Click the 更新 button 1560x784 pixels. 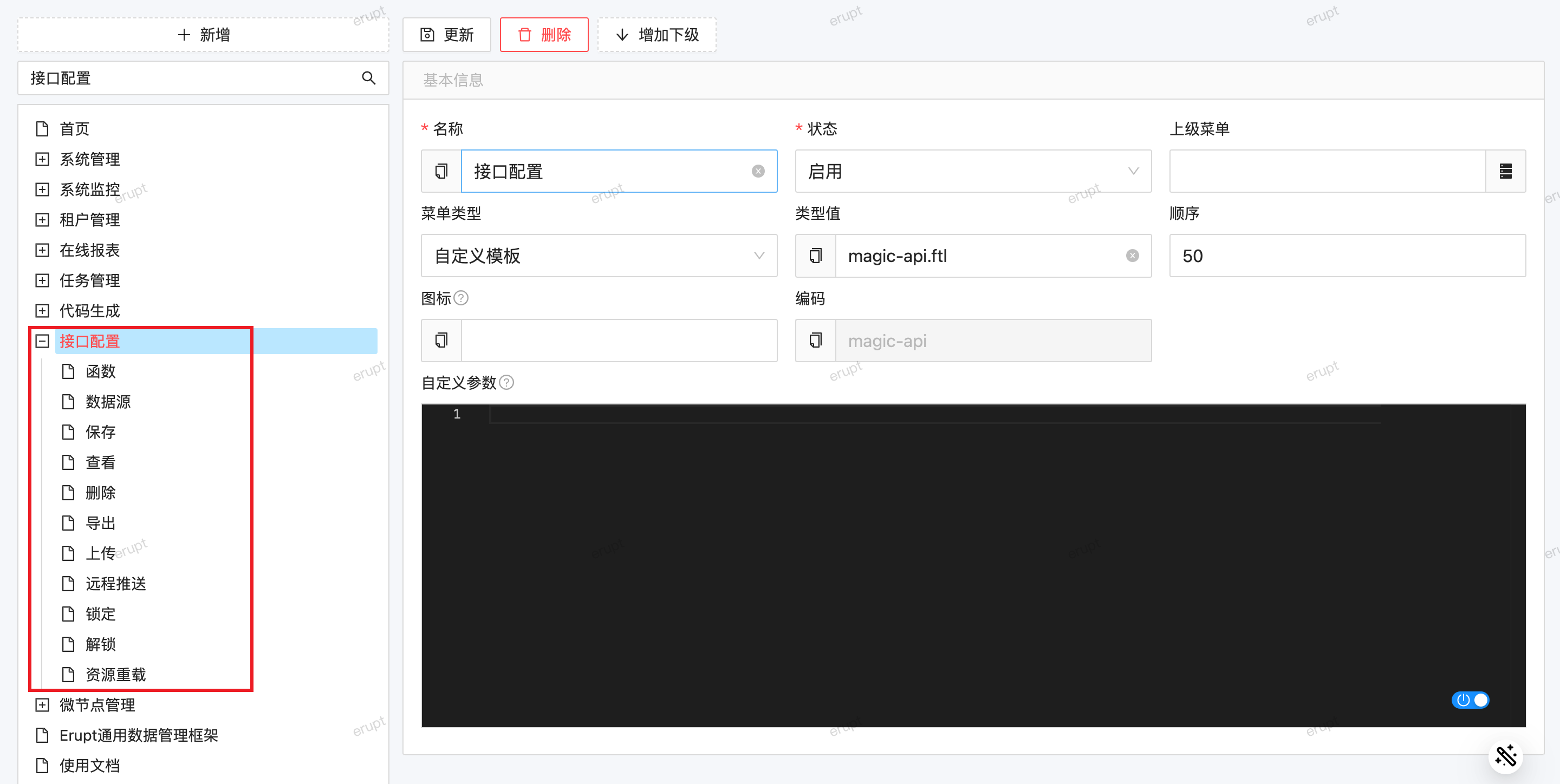tap(447, 35)
